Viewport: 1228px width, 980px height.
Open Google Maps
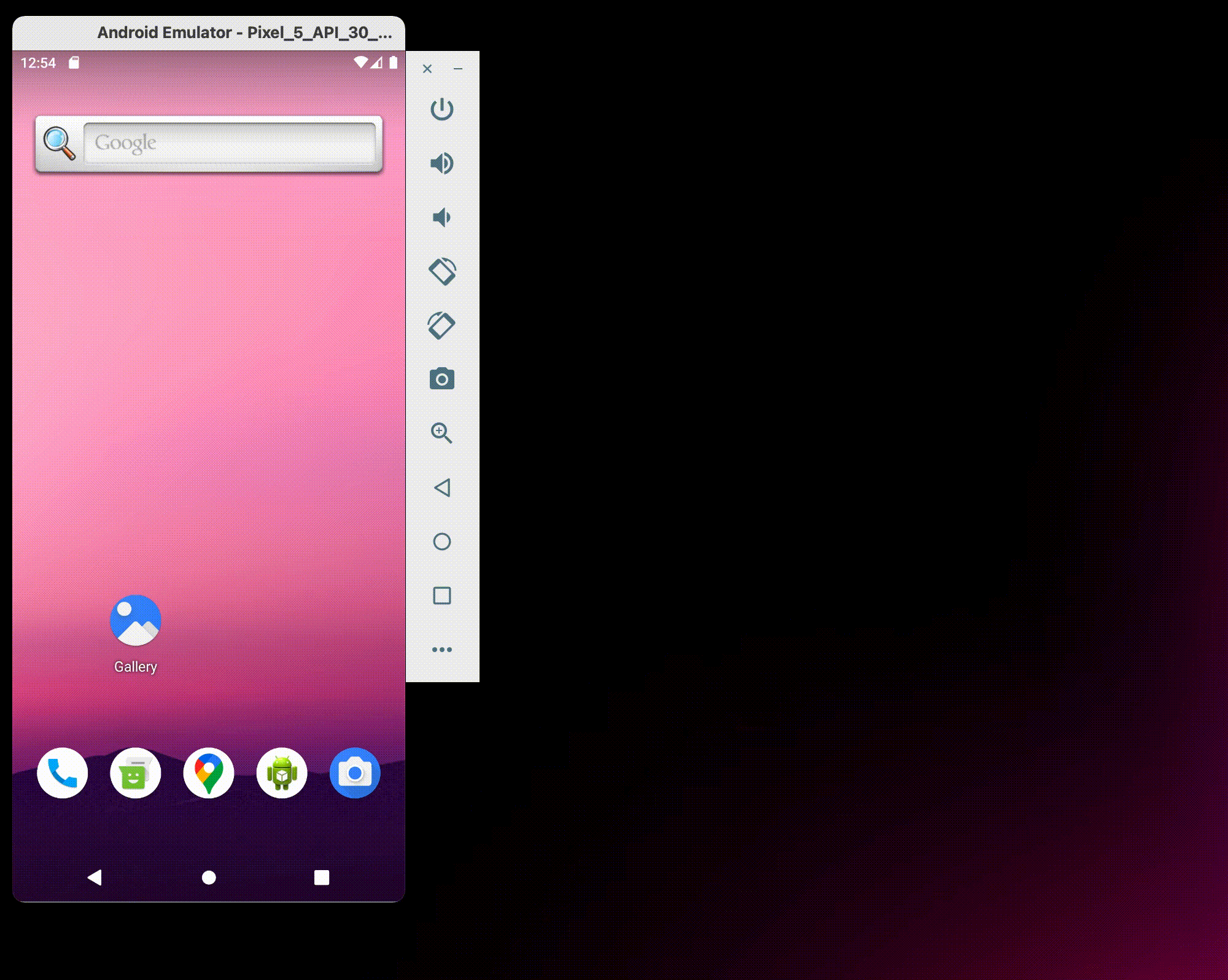pos(208,773)
